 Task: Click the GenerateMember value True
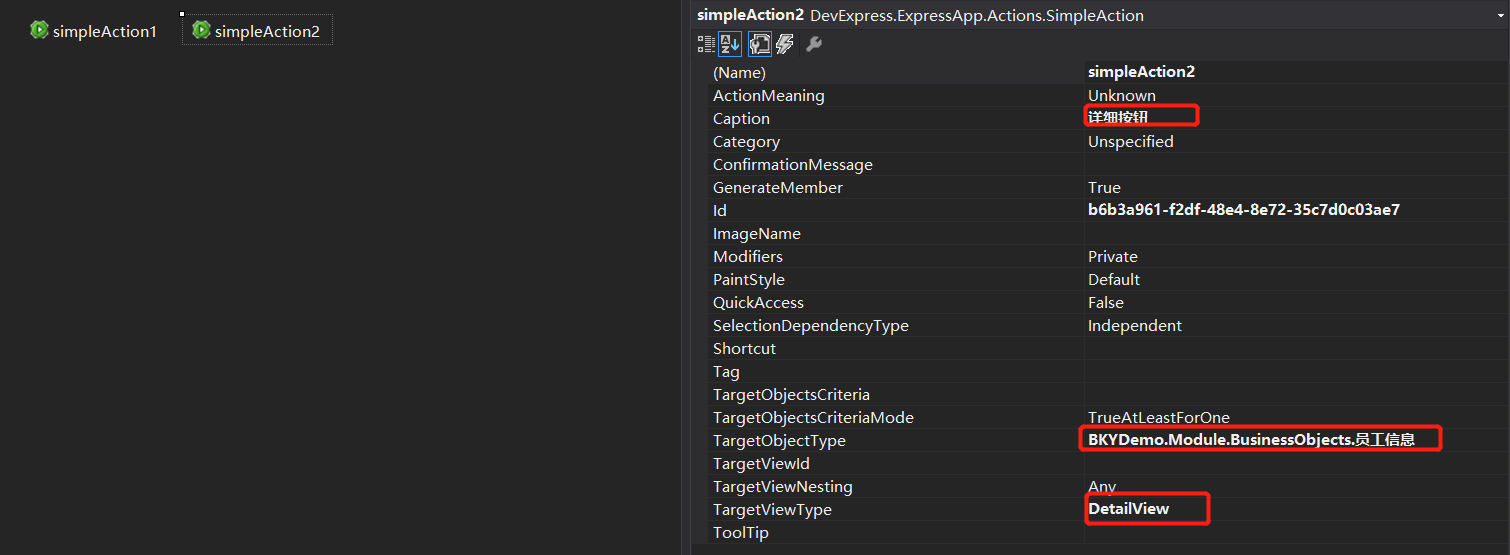coord(1104,187)
